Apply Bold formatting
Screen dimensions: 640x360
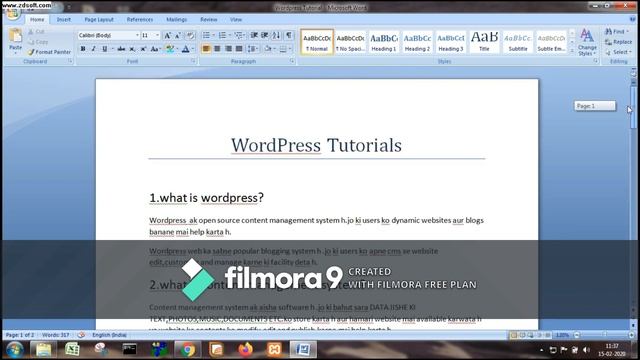point(83,49)
